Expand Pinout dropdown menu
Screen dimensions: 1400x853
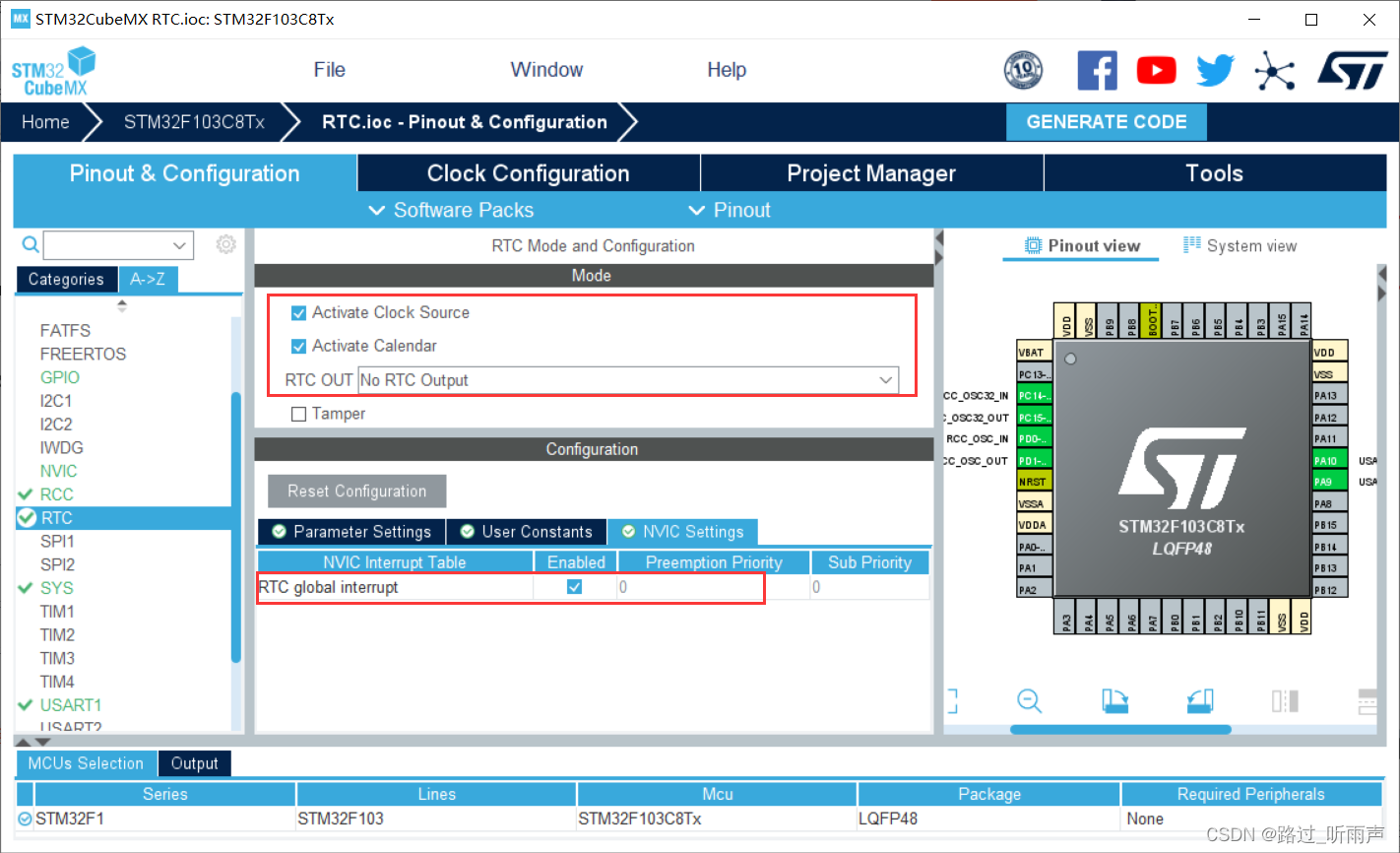(x=730, y=210)
